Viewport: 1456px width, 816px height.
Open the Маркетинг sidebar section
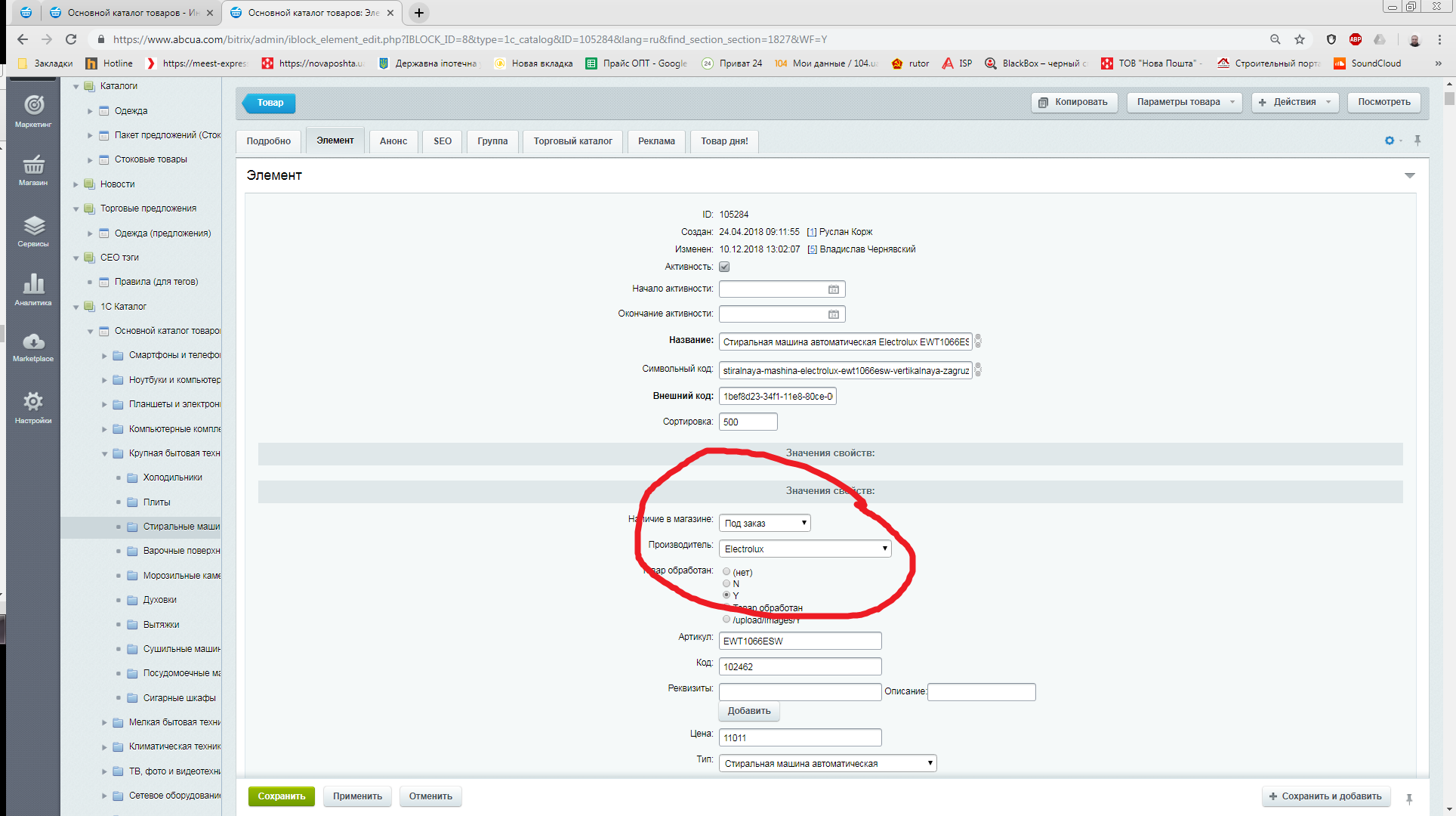33,110
